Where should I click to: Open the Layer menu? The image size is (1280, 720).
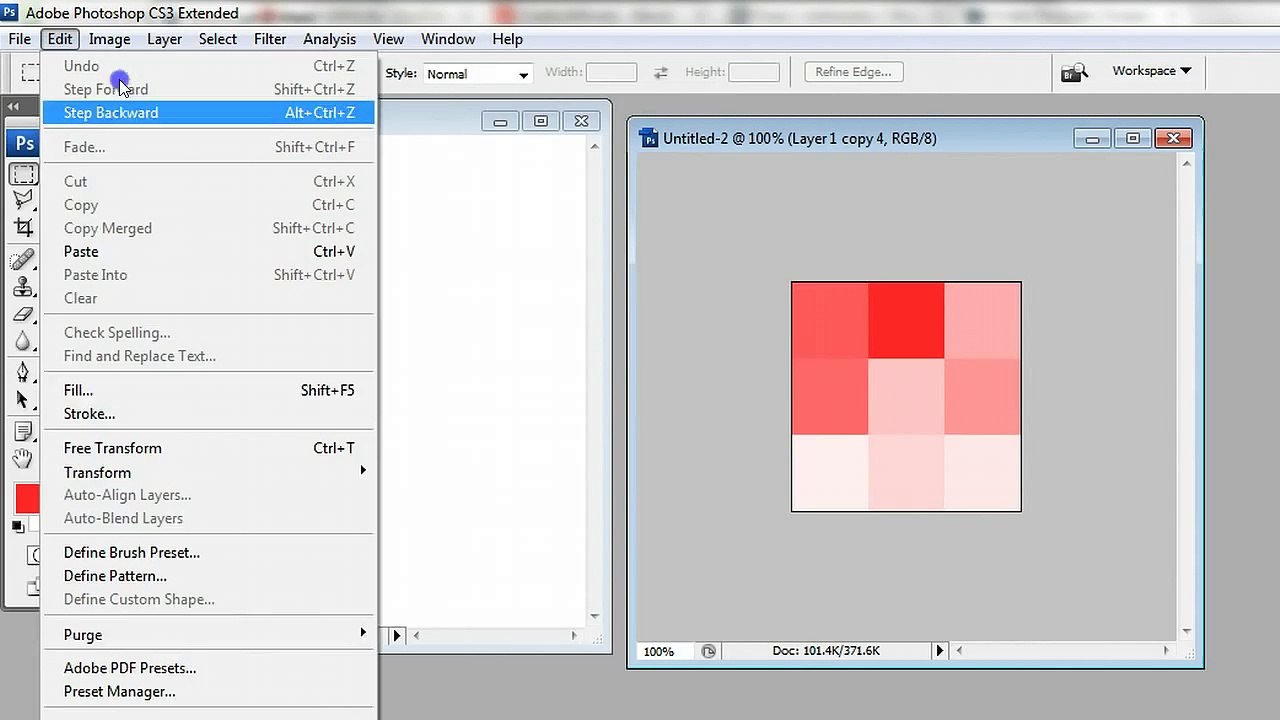point(164,39)
